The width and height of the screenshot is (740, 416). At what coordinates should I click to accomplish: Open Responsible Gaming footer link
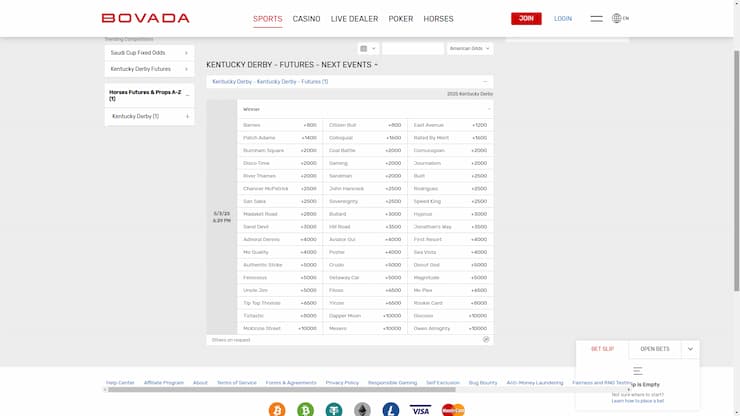tap(392, 382)
